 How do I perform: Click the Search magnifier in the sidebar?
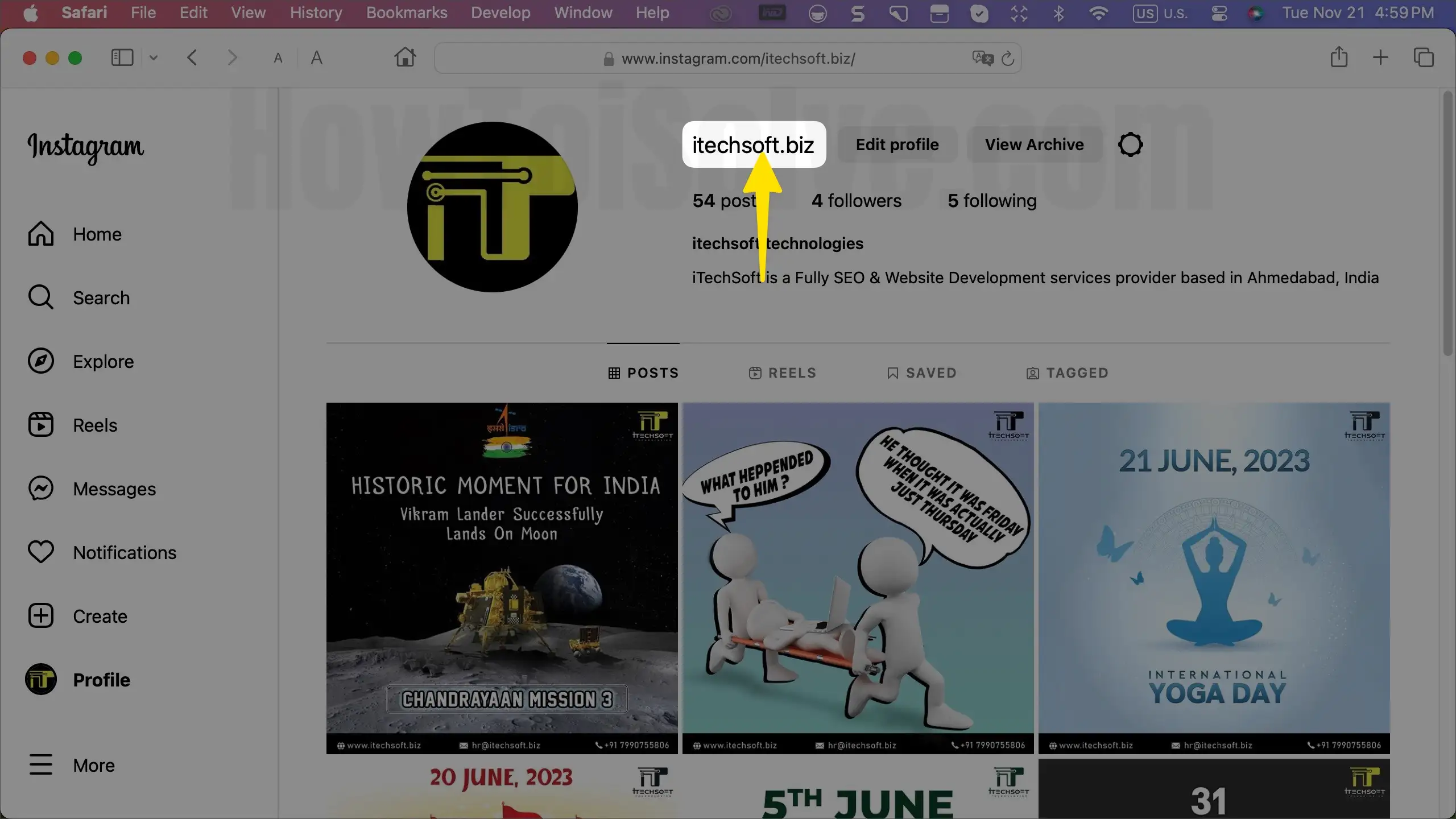(41, 297)
